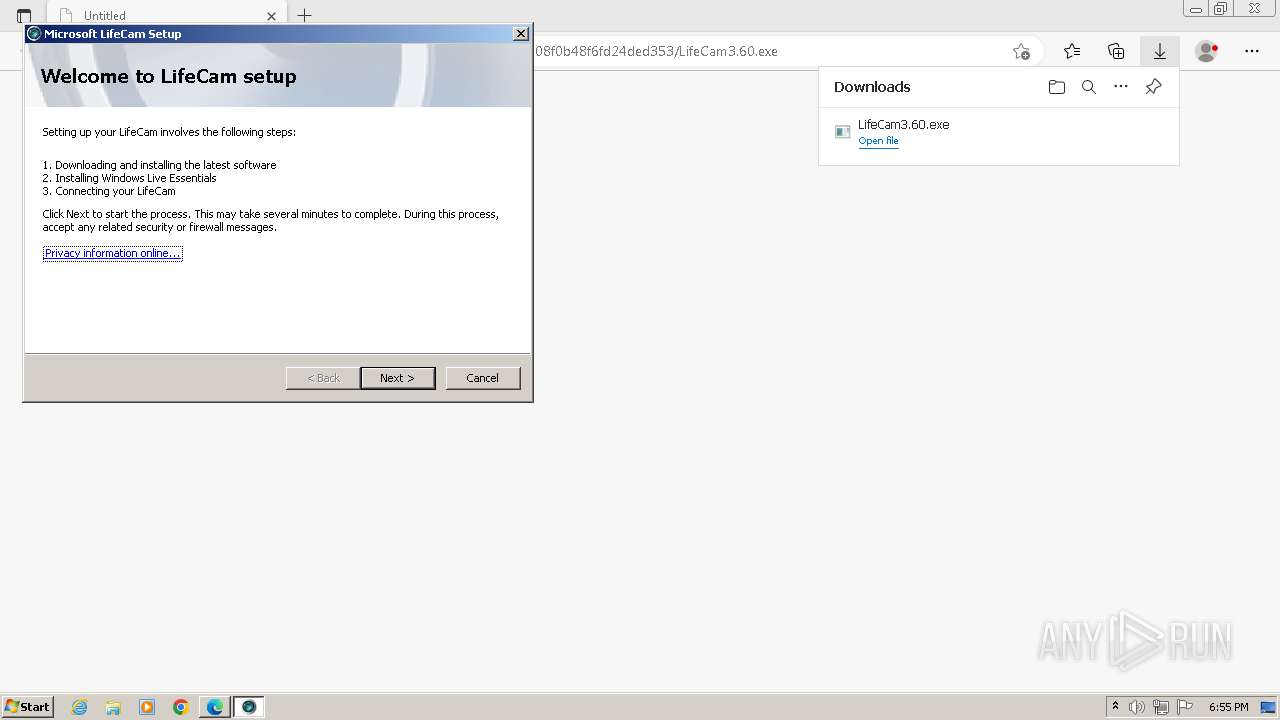Open the volume control tray icon
The width and height of the screenshot is (1280, 720).
coord(1137,707)
